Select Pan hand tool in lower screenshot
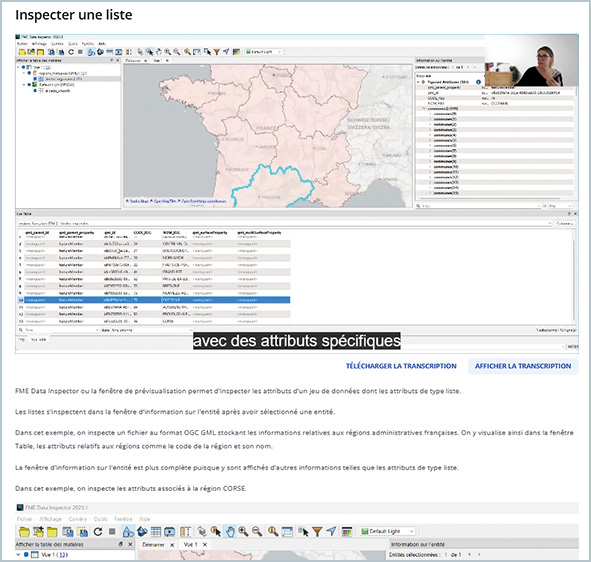Viewport: 591px width, 562px height. coord(230,532)
